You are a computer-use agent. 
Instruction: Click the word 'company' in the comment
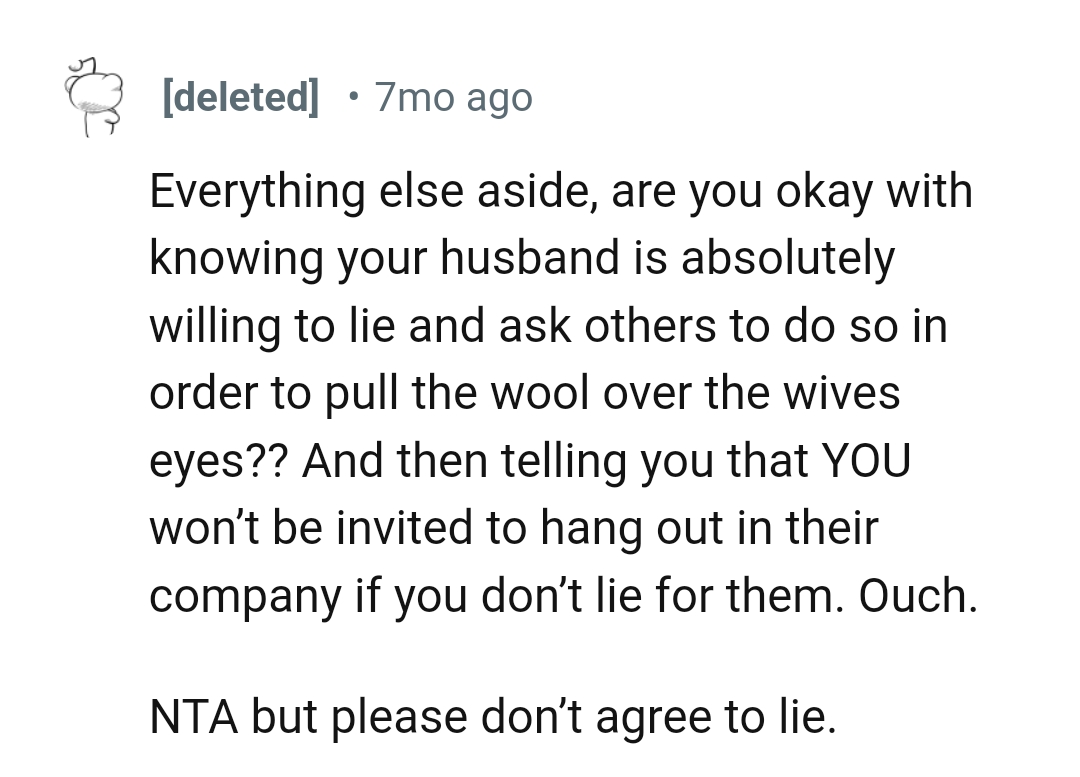(x=243, y=596)
